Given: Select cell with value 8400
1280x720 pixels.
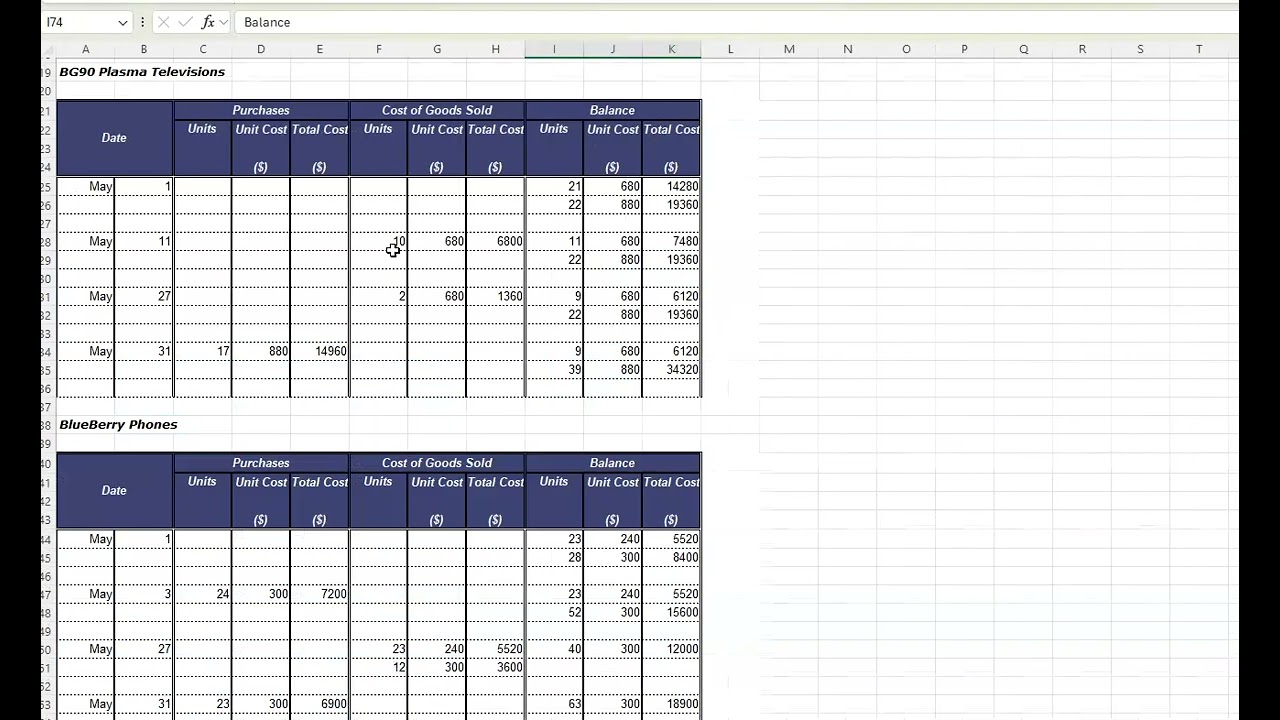Looking at the screenshot, I should 672,558.
